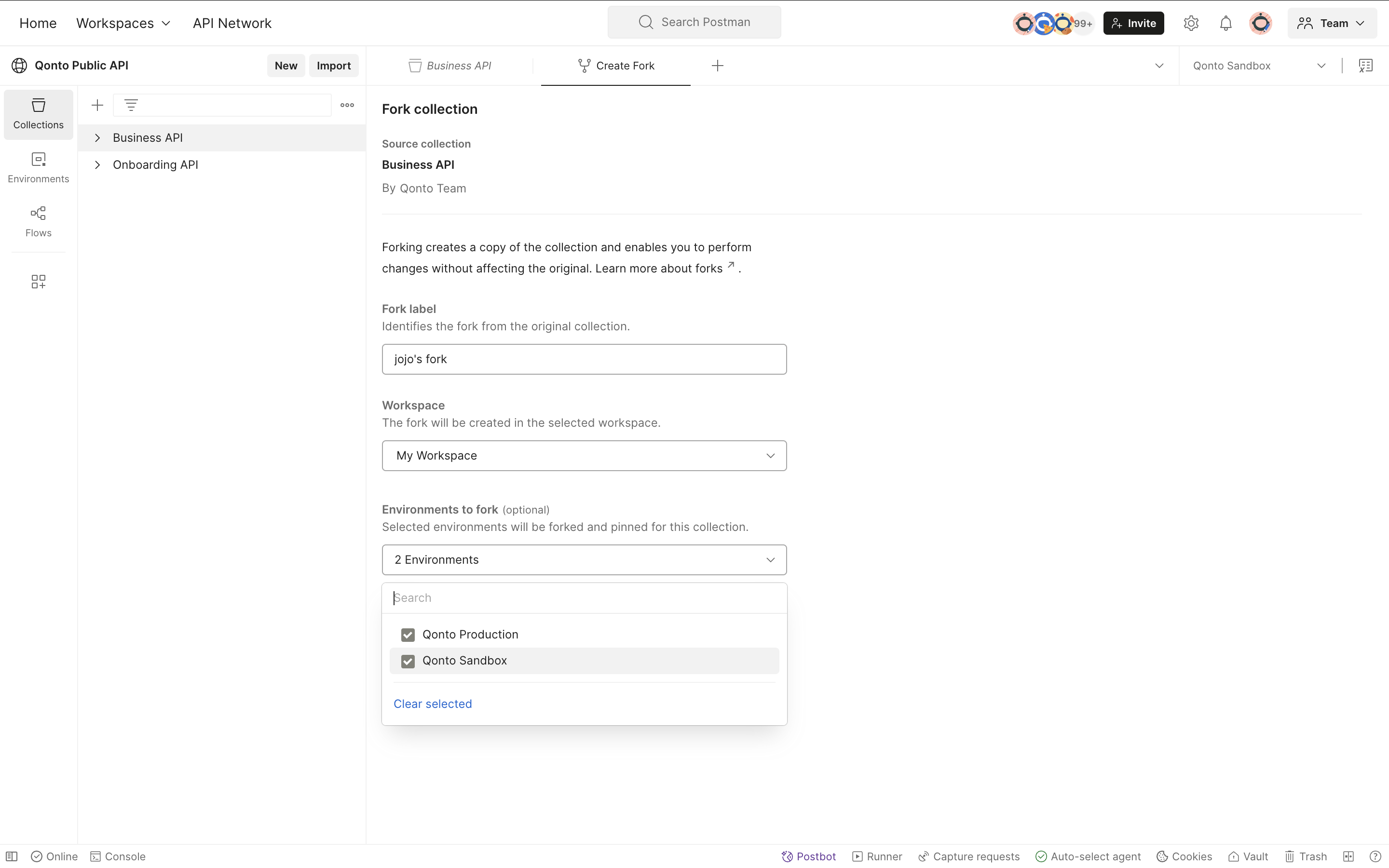Image resolution: width=1389 pixels, height=868 pixels.
Task: Collapse the 2 Environments dropdown
Action: pyautogui.click(x=584, y=560)
